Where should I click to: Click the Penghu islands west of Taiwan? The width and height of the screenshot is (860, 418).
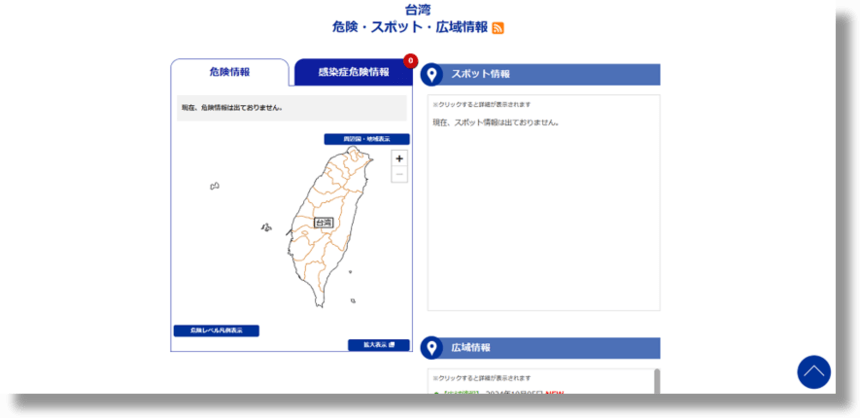pos(266,228)
